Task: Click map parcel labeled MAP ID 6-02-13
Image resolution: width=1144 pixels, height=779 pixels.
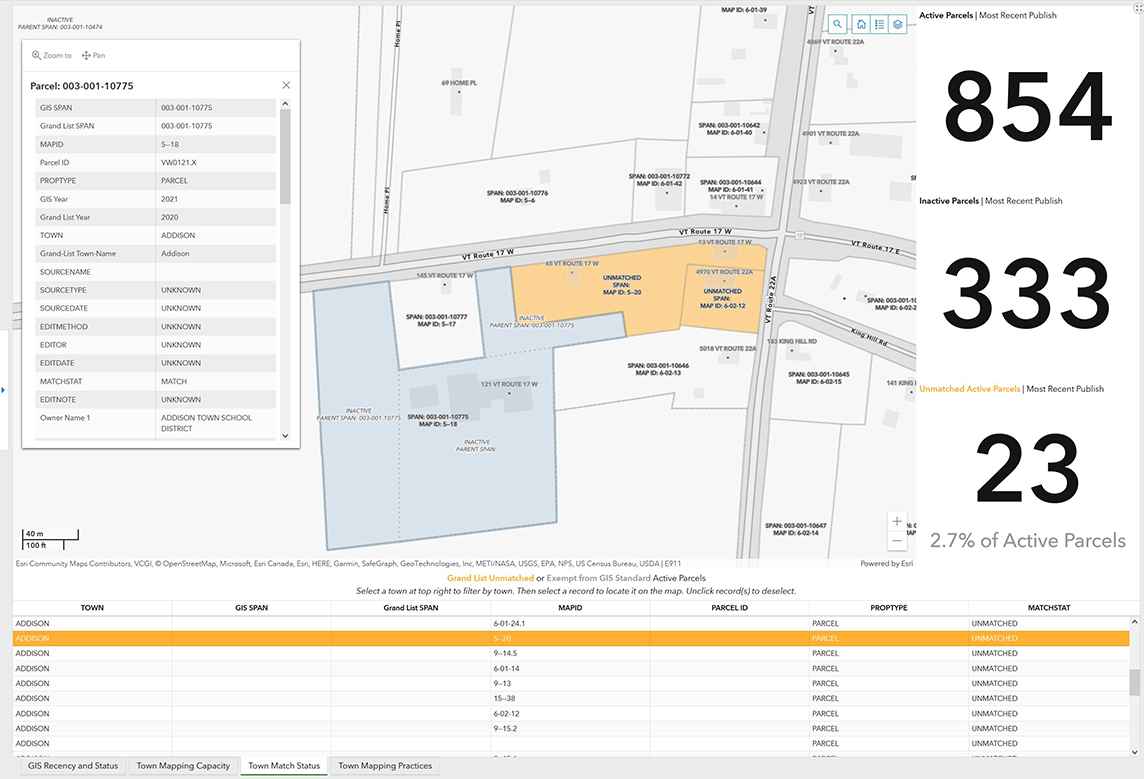Action: pos(657,369)
